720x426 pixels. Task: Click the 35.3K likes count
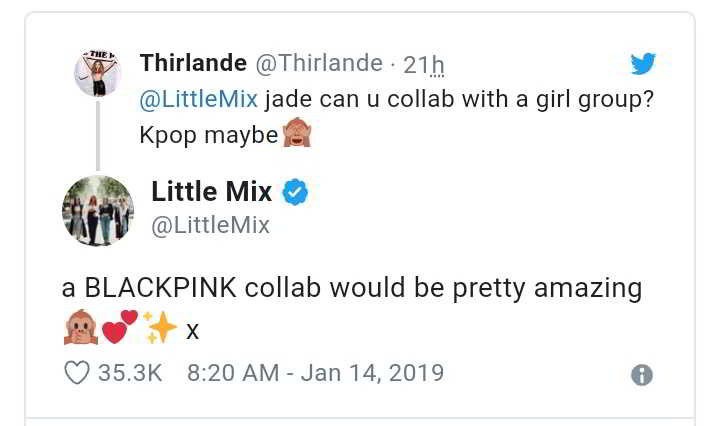tap(130, 373)
